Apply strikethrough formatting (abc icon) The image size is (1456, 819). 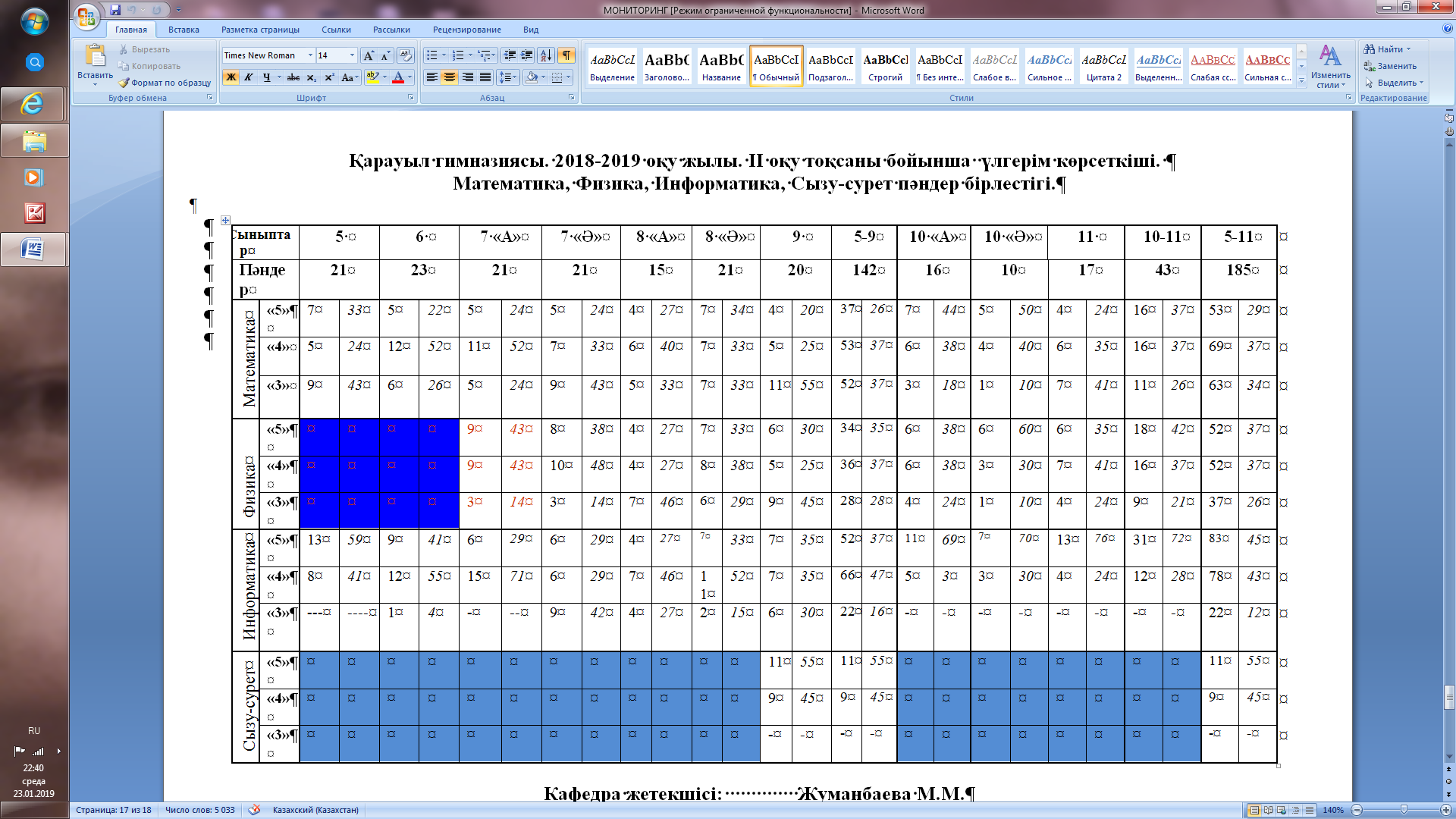pos(293,77)
